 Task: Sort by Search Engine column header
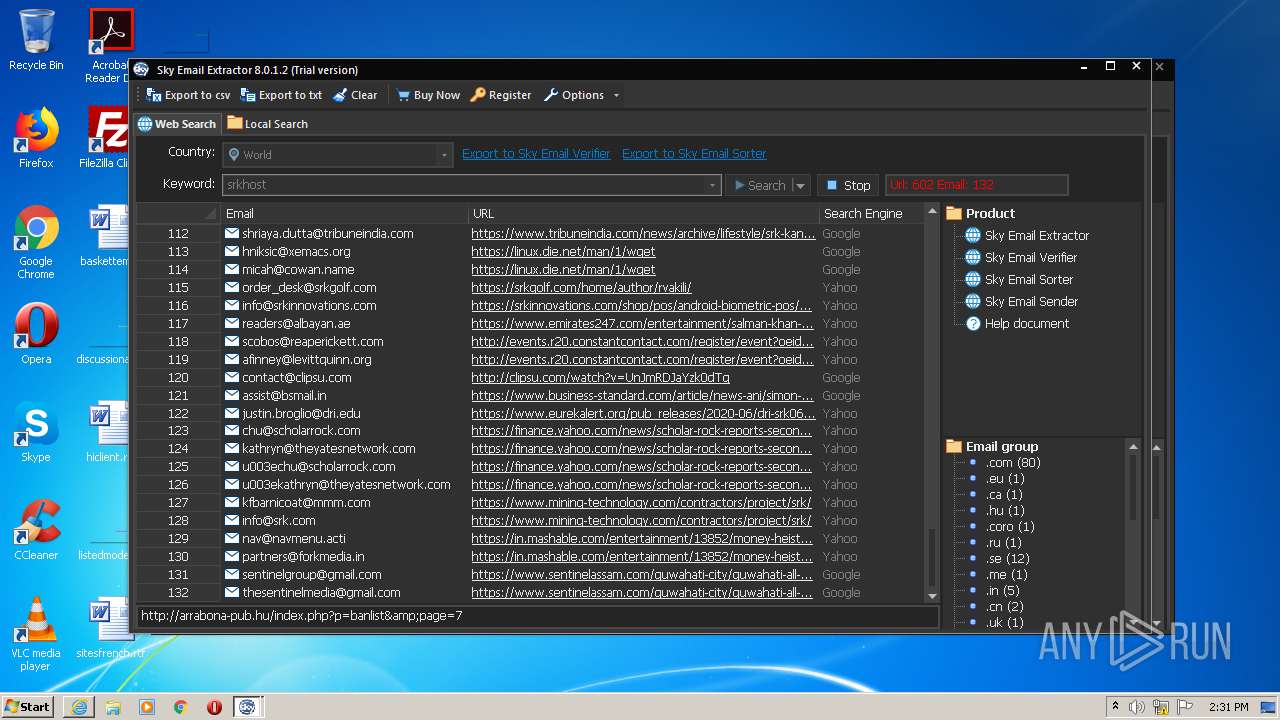(x=871, y=213)
